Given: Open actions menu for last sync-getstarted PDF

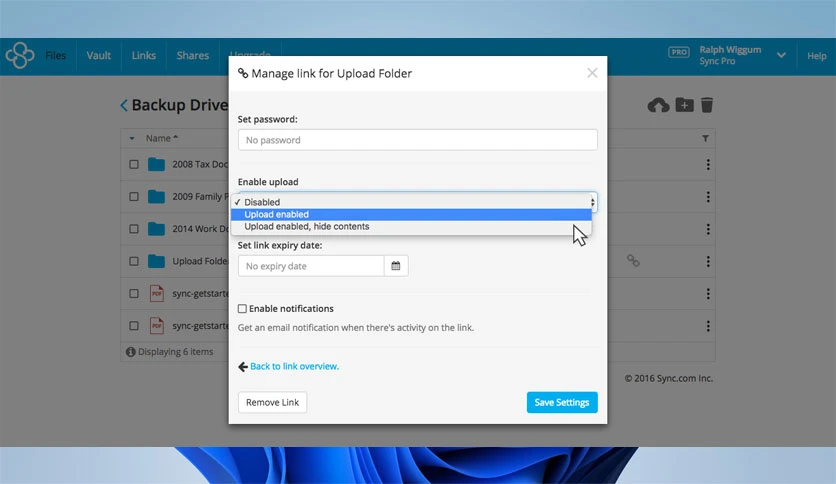Looking at the screenshot, I should 708,326.
